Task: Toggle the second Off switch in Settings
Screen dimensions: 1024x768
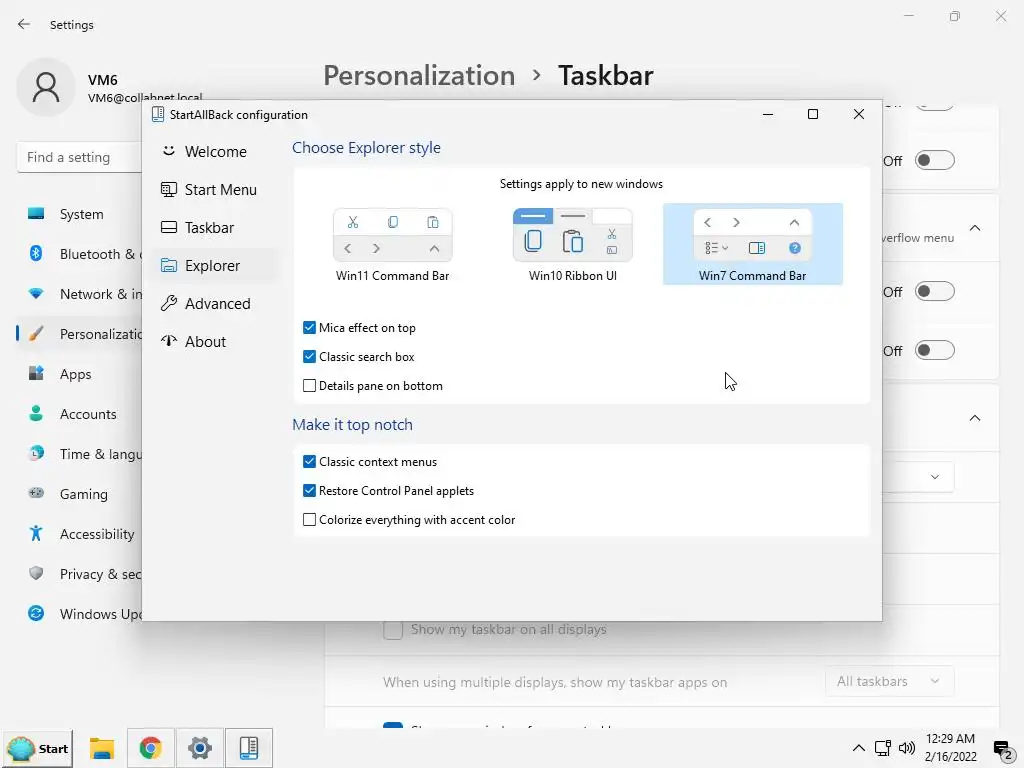Action: pos(935,291)
